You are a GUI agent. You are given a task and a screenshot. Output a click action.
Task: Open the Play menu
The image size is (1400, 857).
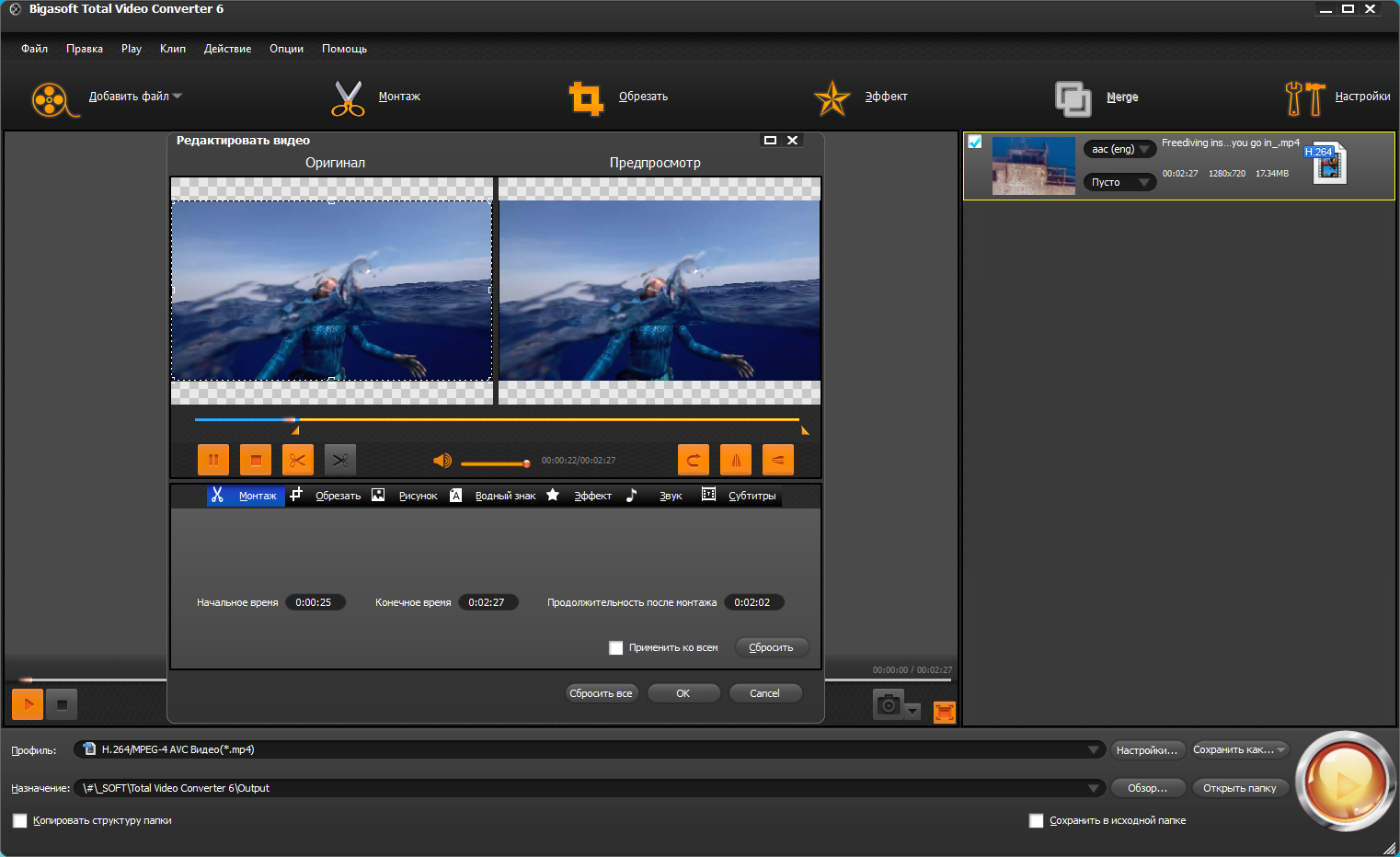click(x=132, y=49)
